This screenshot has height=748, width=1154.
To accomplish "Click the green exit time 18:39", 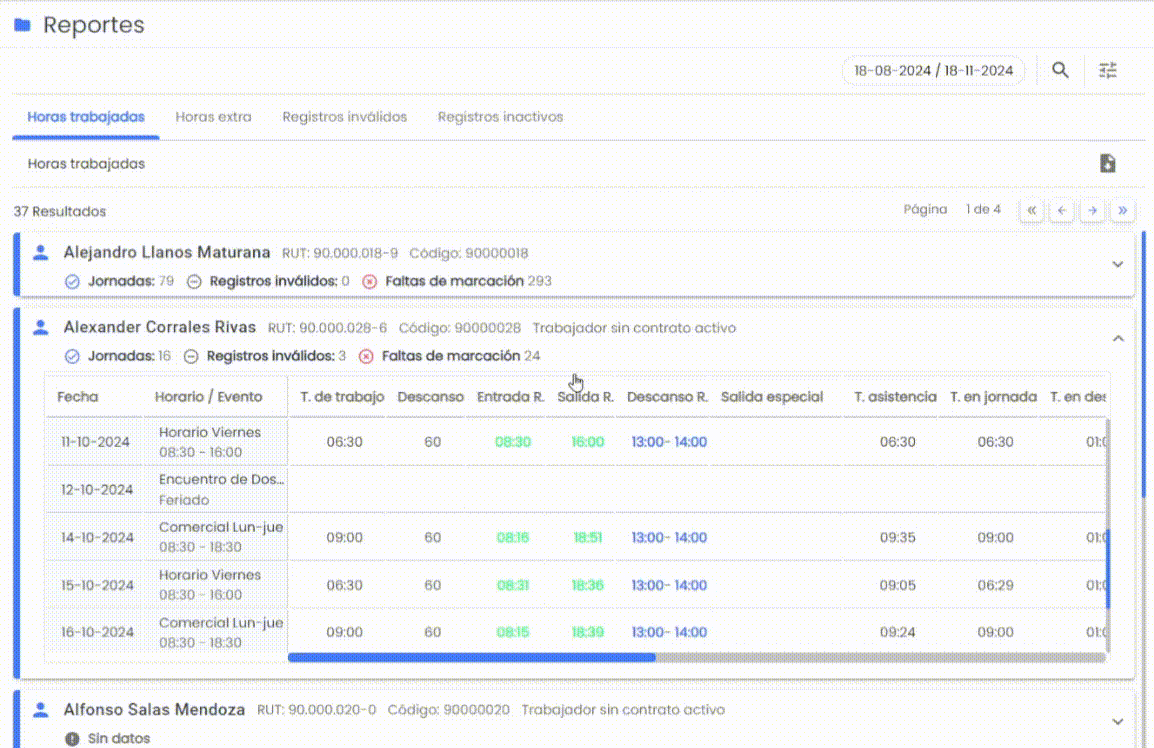I will pos(587,632).
